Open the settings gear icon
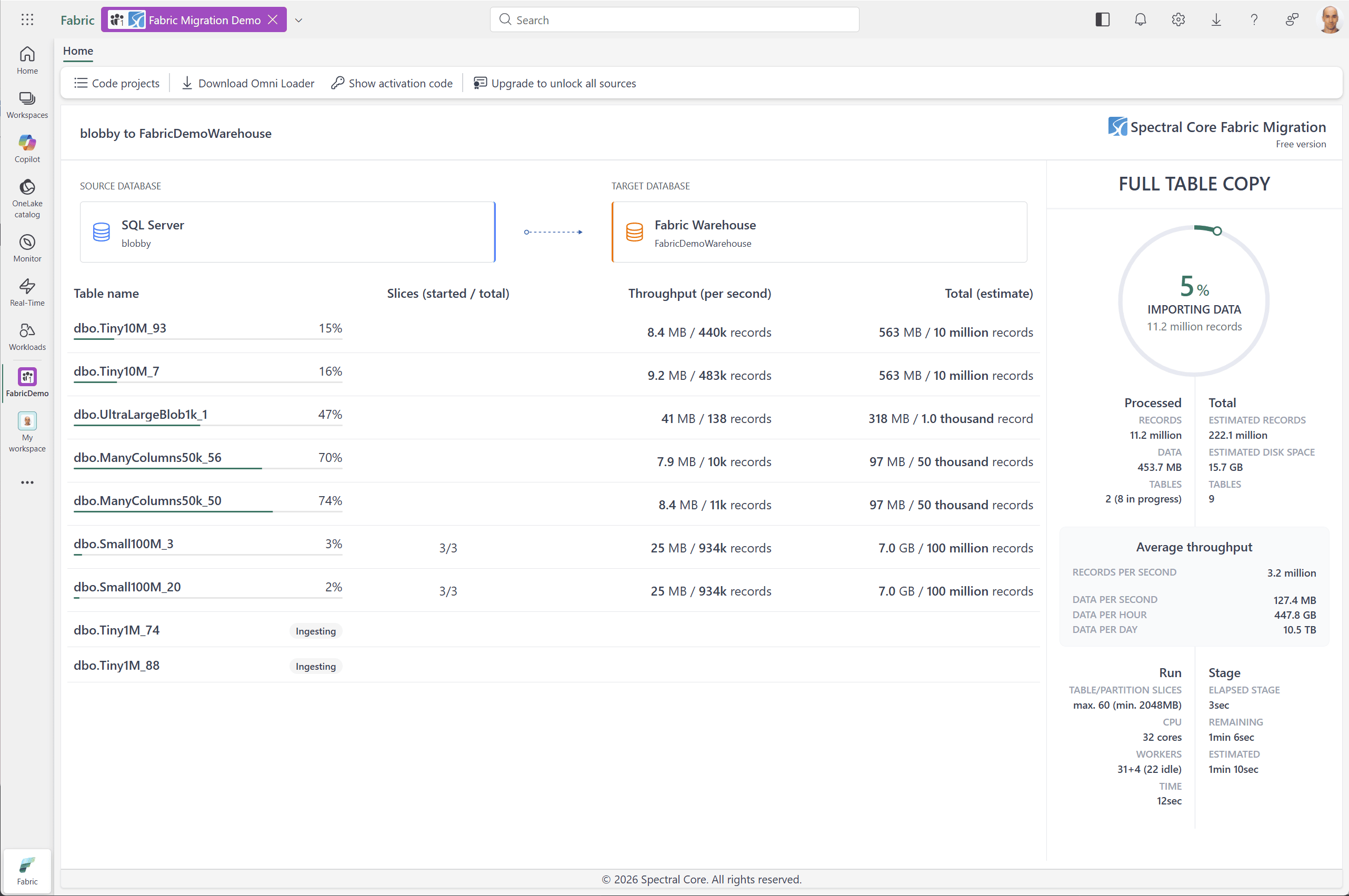The image size is (1349, 896). [1177, 20]
